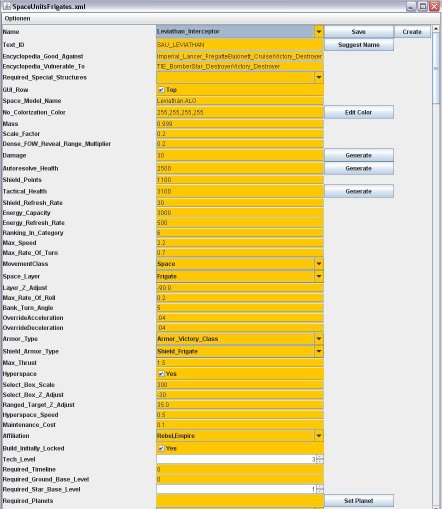Open the Optionen menu
The height and width of the screenshot is (509, 442).
(17, 19)
